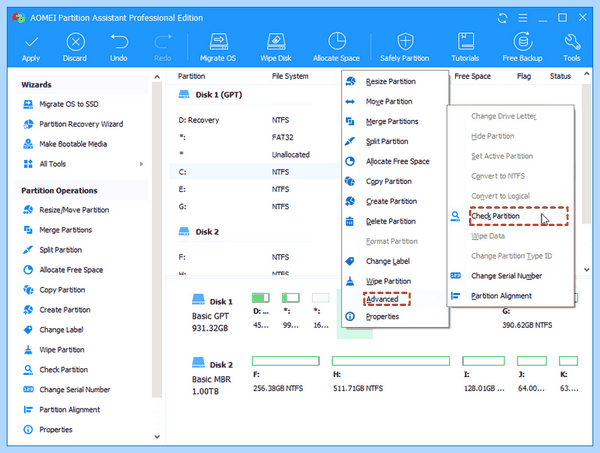This screenshot has width=600, height=453.
Task: Choose Delete Partition from context menu
Action: click(x=395, y=221)
